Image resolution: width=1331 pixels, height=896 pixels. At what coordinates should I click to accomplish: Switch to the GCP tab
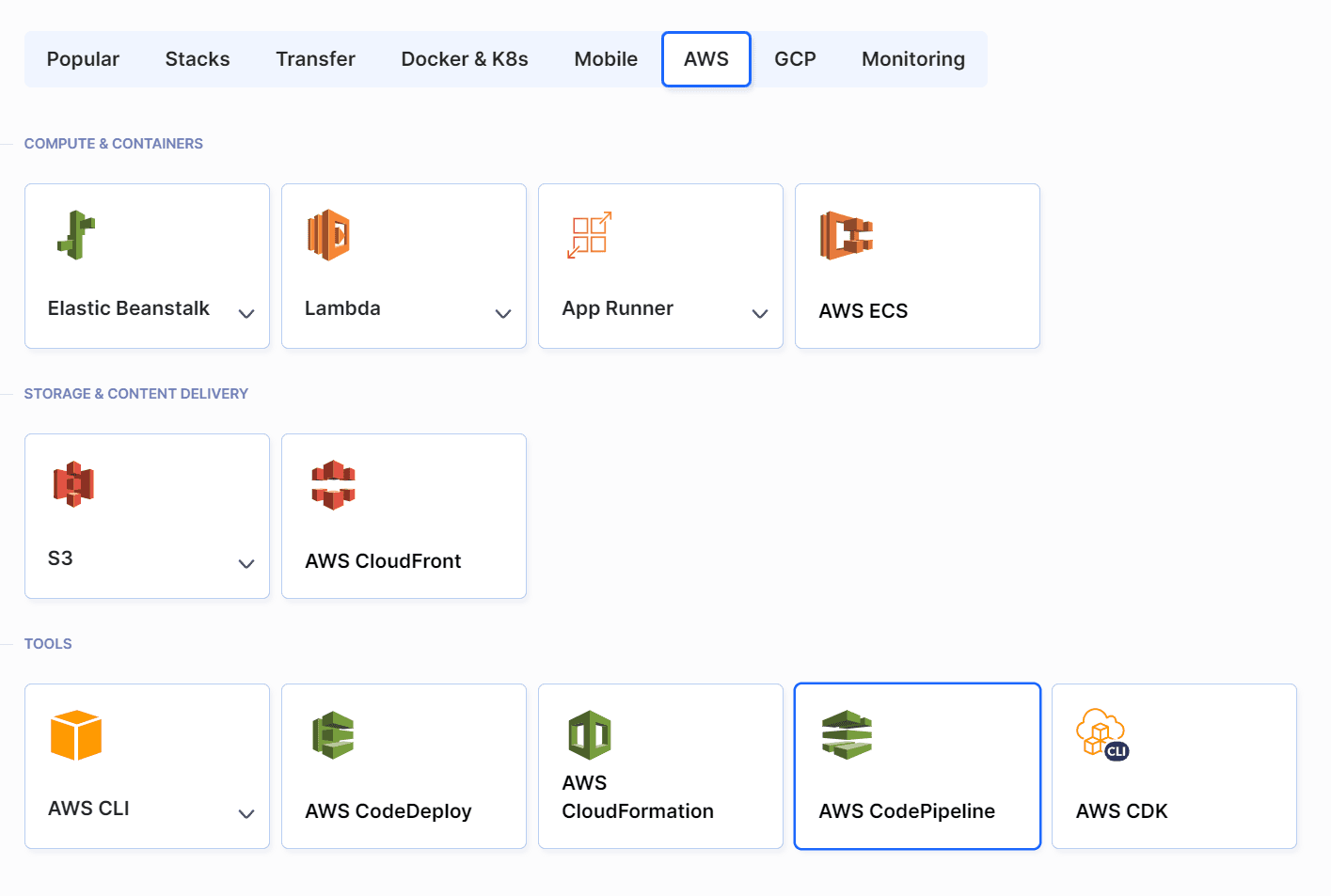coord(795,58)
